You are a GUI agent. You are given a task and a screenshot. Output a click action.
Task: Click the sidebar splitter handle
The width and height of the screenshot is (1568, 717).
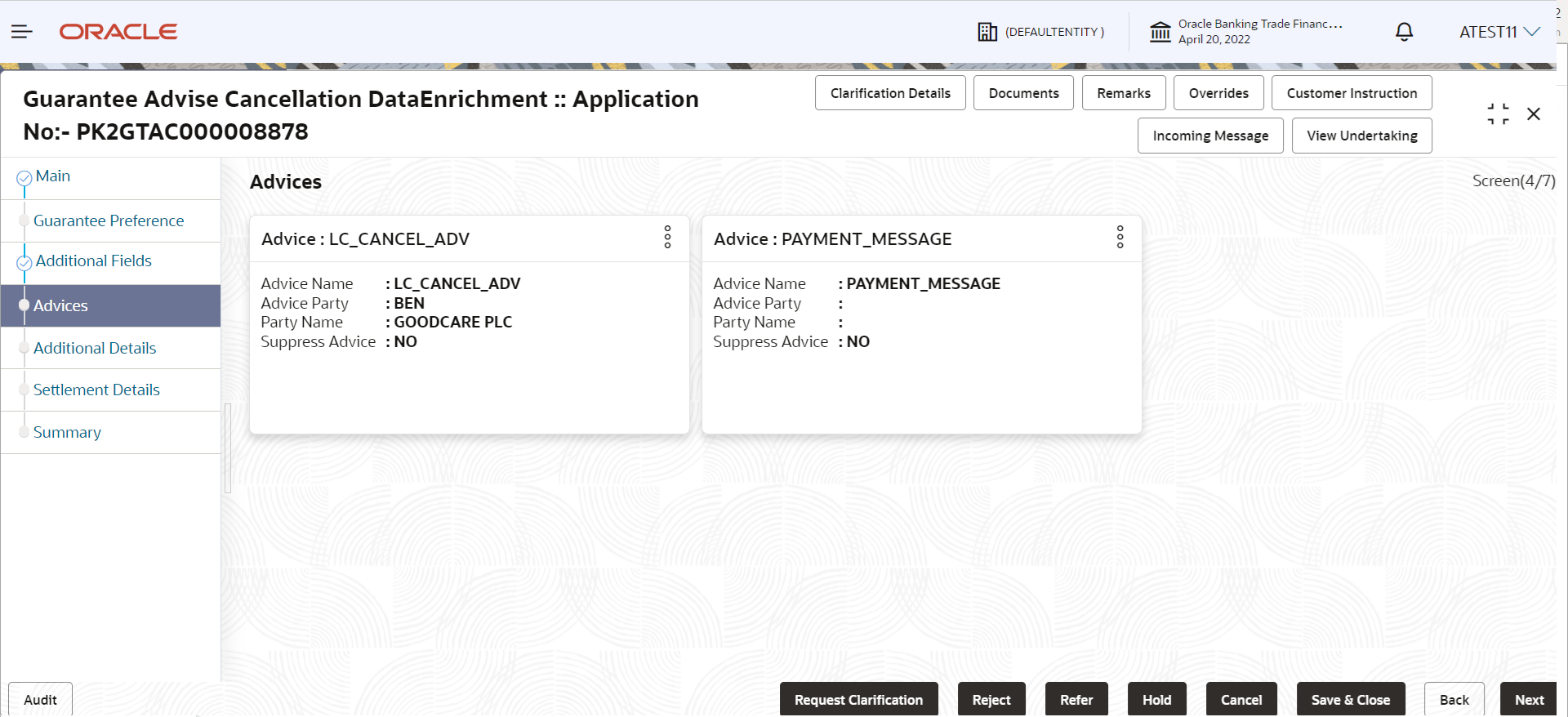coord(228,448)
